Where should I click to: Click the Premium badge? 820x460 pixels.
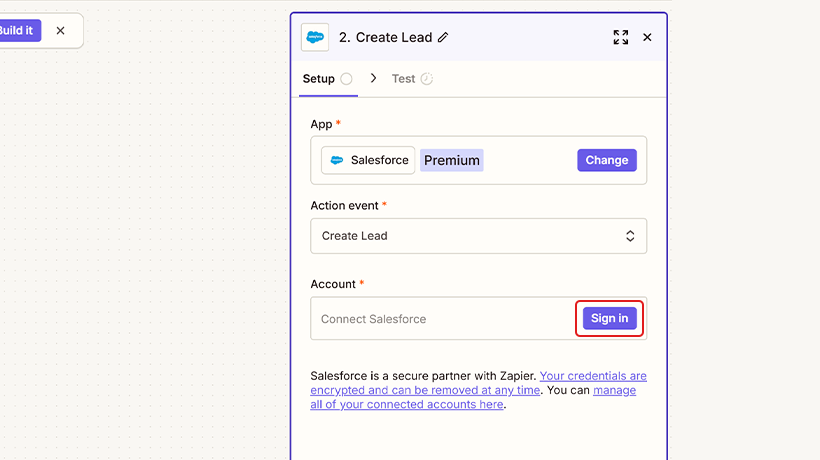pos(451,160)
